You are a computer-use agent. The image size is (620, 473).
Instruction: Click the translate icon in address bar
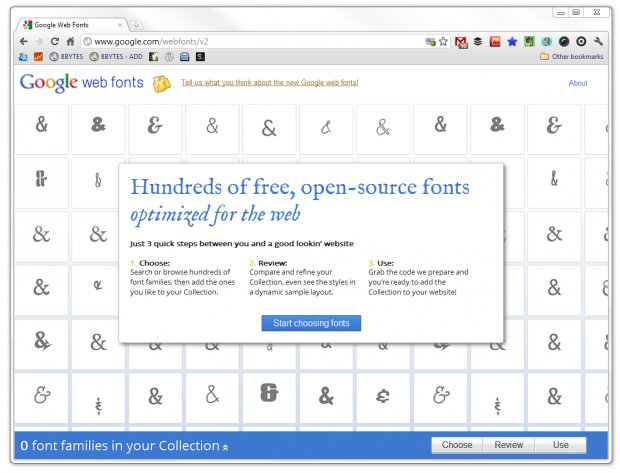click(430, 42)
